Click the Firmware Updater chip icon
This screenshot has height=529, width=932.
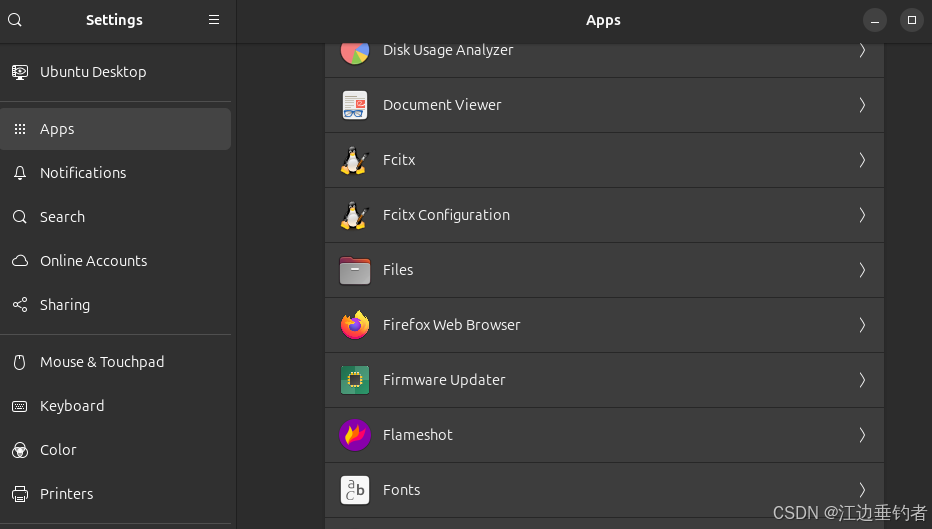(355, 380)
